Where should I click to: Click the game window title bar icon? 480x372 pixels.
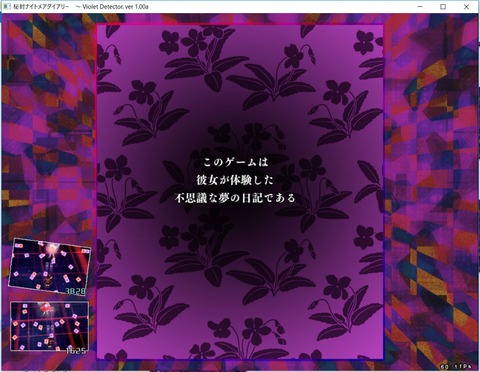point(6,7)
